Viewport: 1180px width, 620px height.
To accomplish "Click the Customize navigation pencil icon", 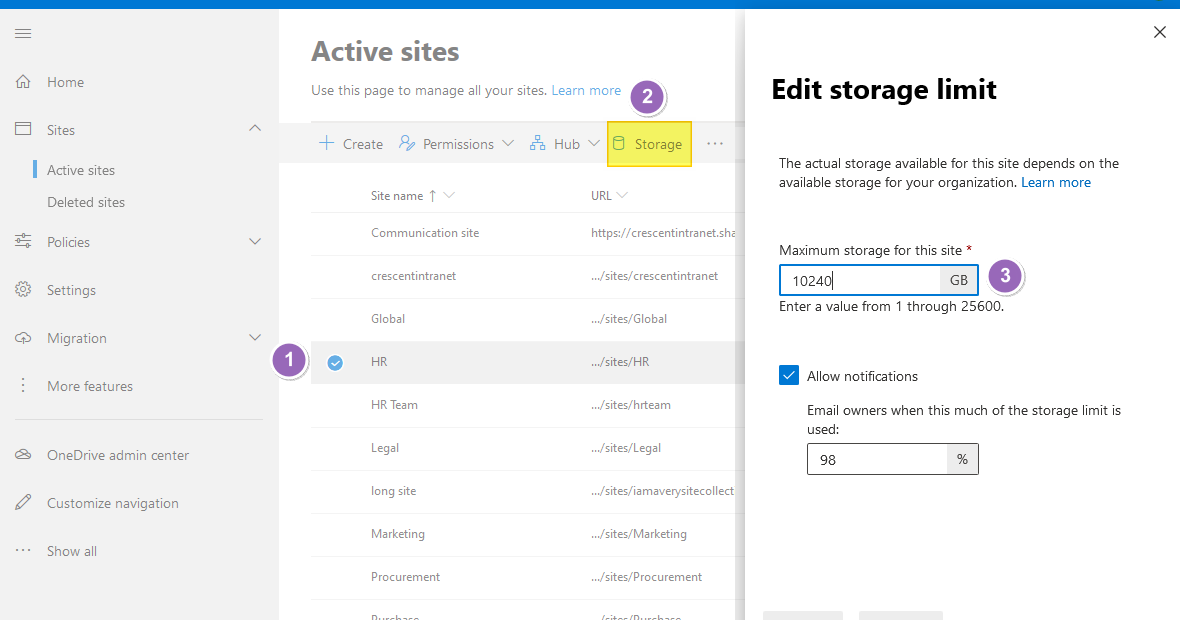I will [x=23, y=503].
